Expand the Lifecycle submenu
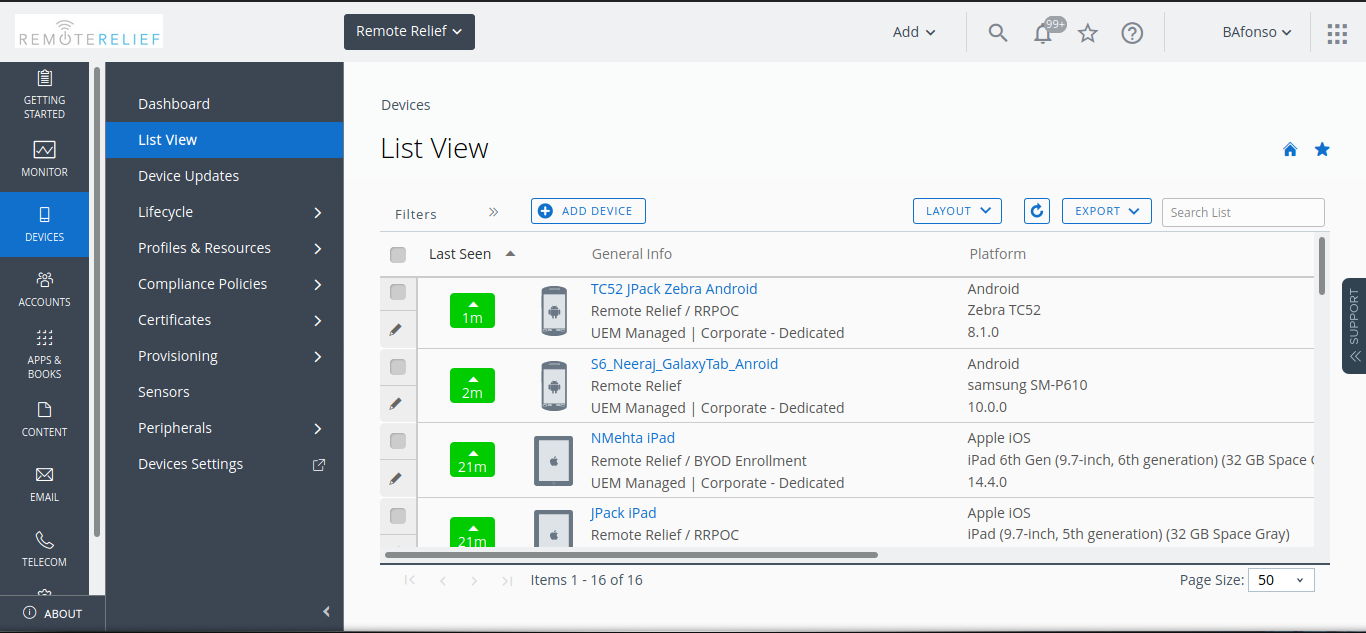The image size is (1366, 633). 317,212
